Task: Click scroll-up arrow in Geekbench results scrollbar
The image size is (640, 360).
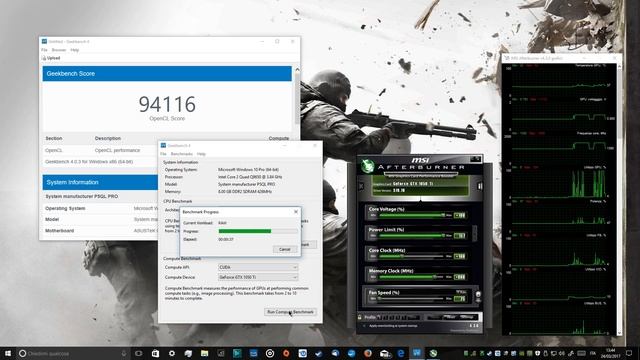Action: [x=297, y=70]
